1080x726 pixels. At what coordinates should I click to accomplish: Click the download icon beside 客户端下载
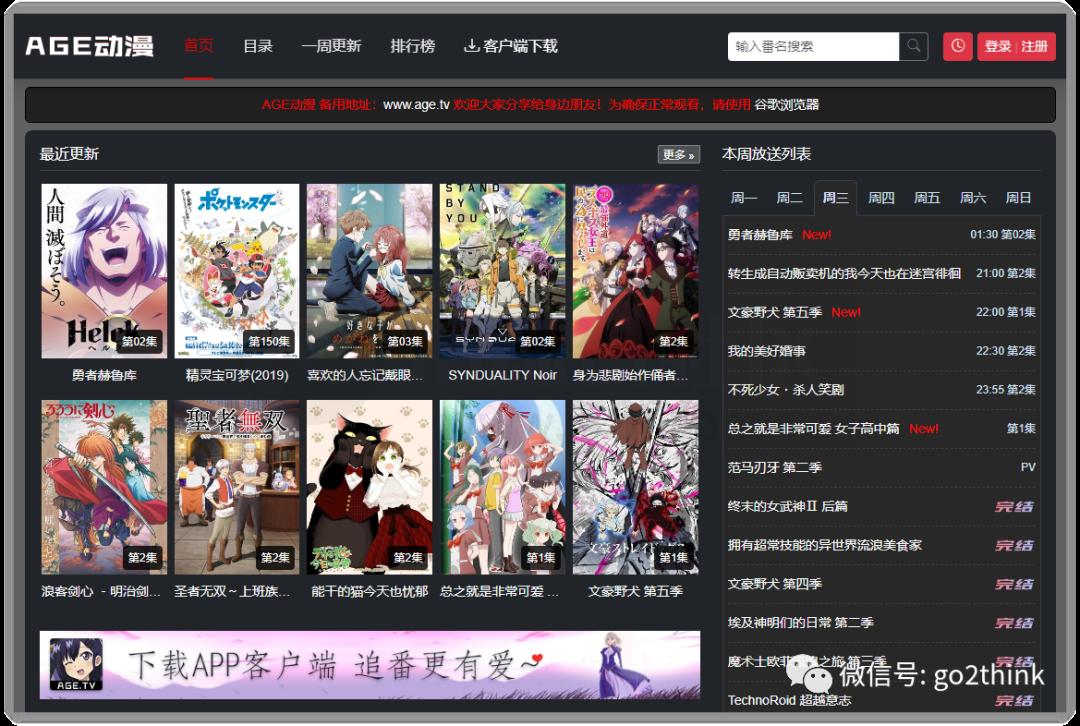(472, 46)
